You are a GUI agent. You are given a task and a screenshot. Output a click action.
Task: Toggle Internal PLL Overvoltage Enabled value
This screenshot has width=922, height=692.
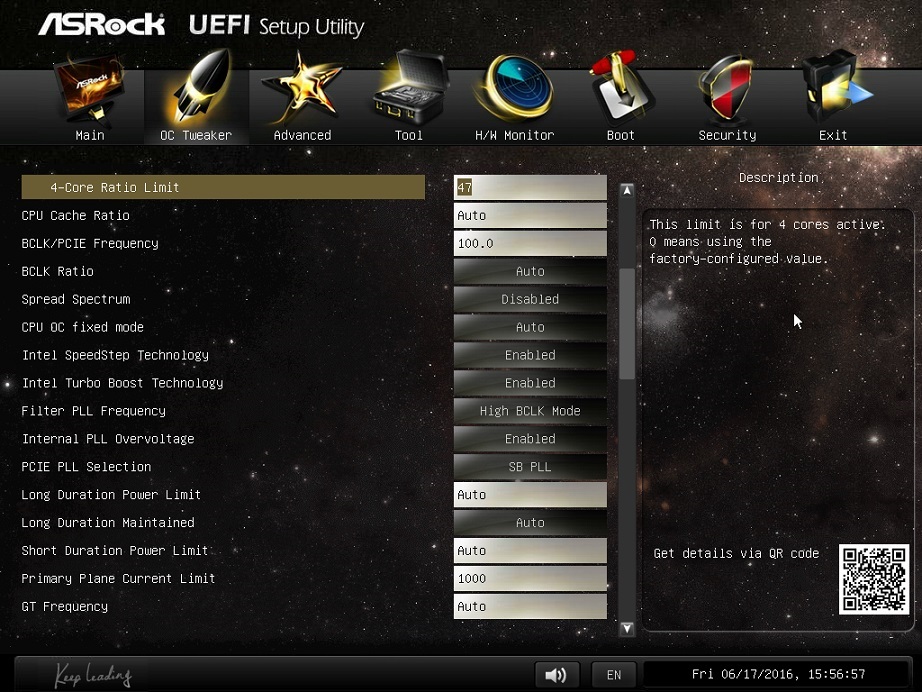(530, 439)
